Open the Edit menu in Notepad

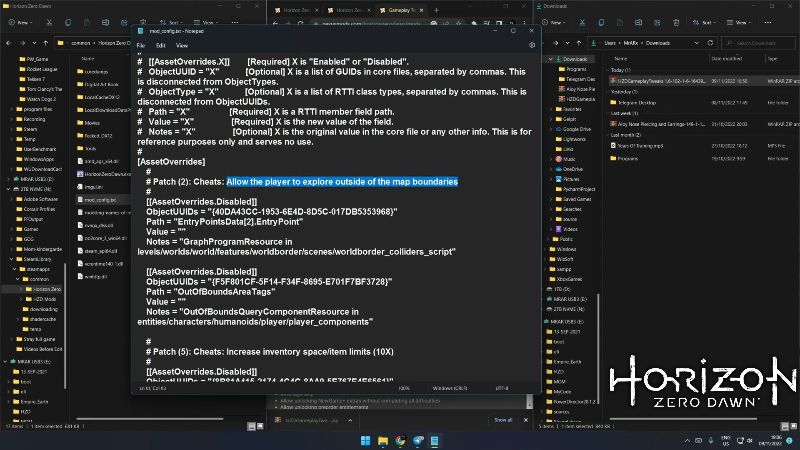click(161, 45)
